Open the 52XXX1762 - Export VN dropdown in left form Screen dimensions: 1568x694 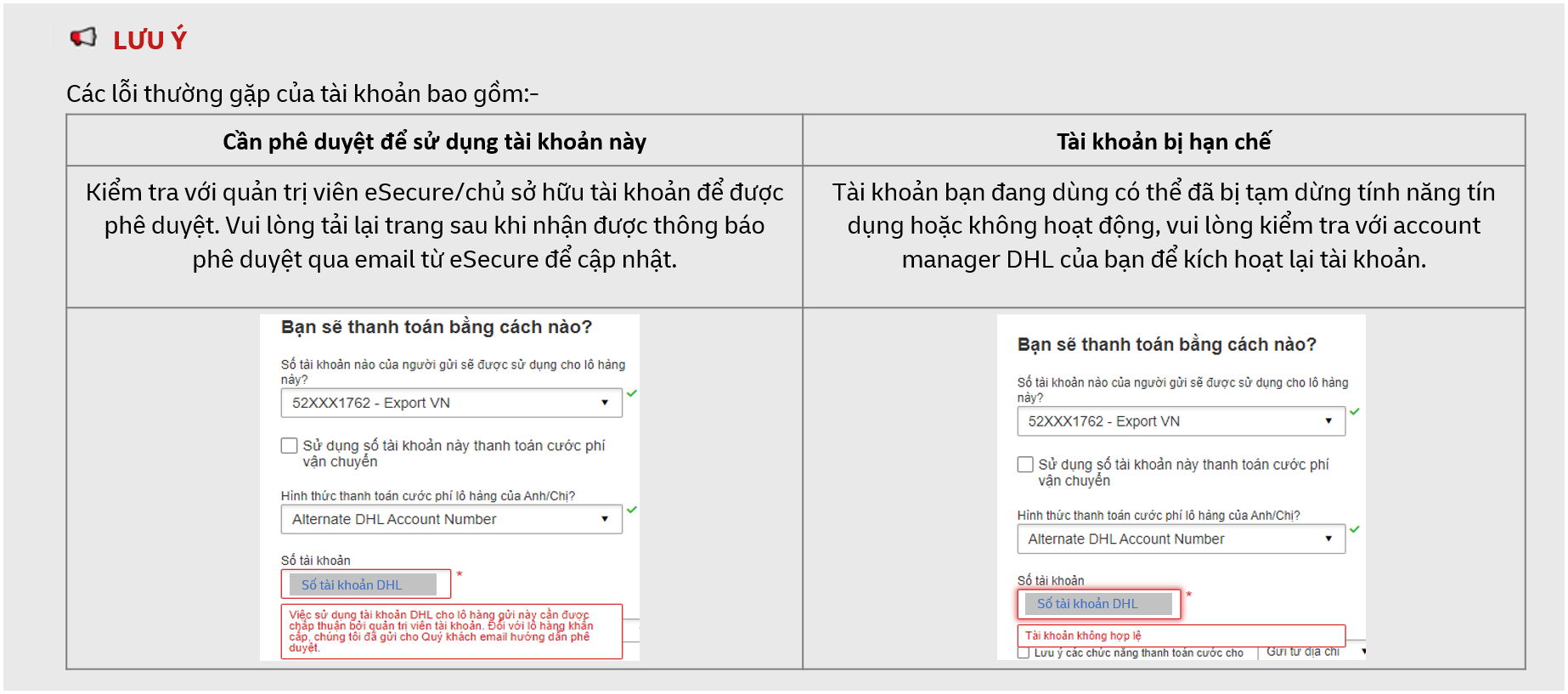click(x=451, y=403)
